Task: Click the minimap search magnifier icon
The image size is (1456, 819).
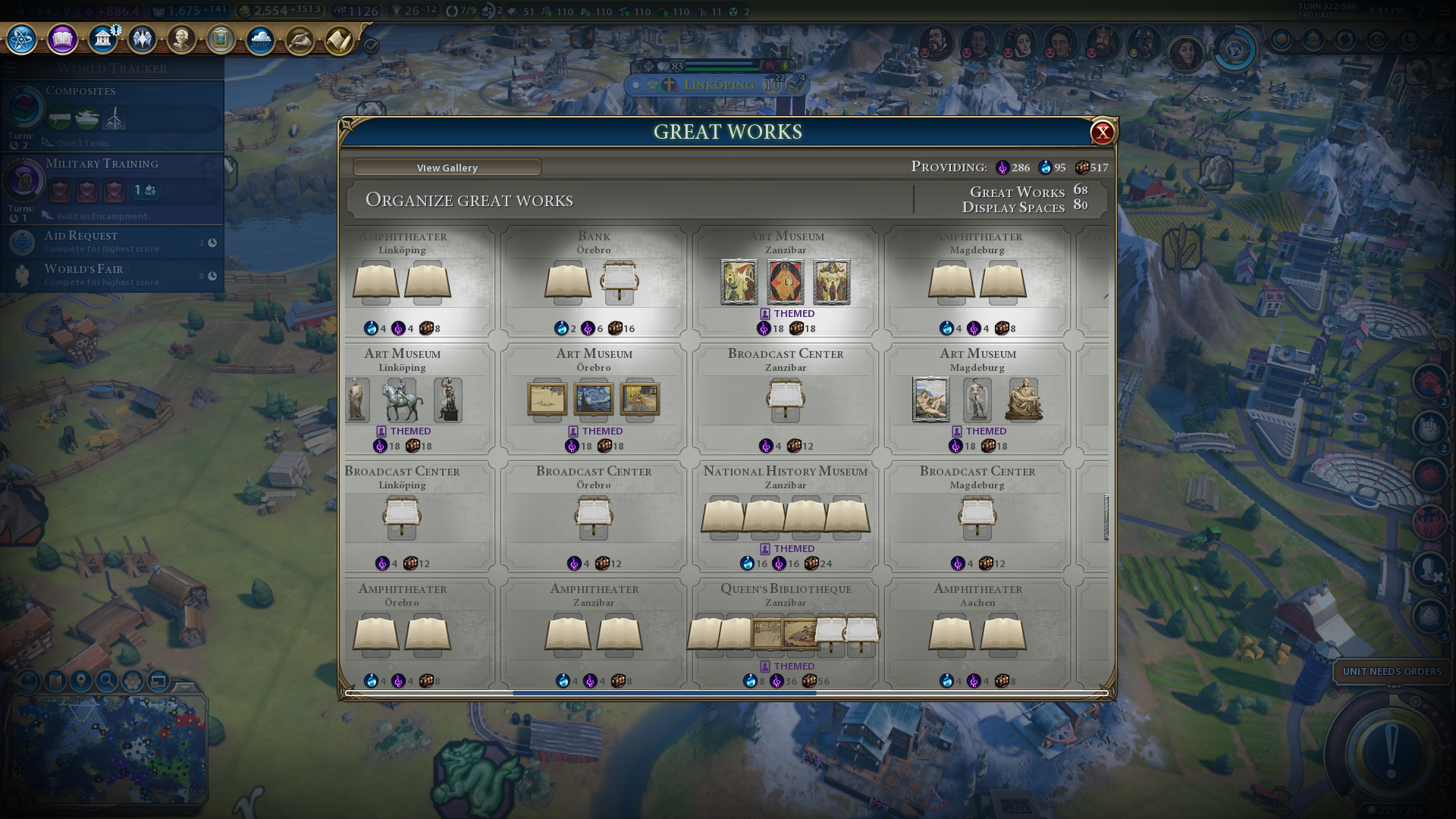Action: point(107,681)
